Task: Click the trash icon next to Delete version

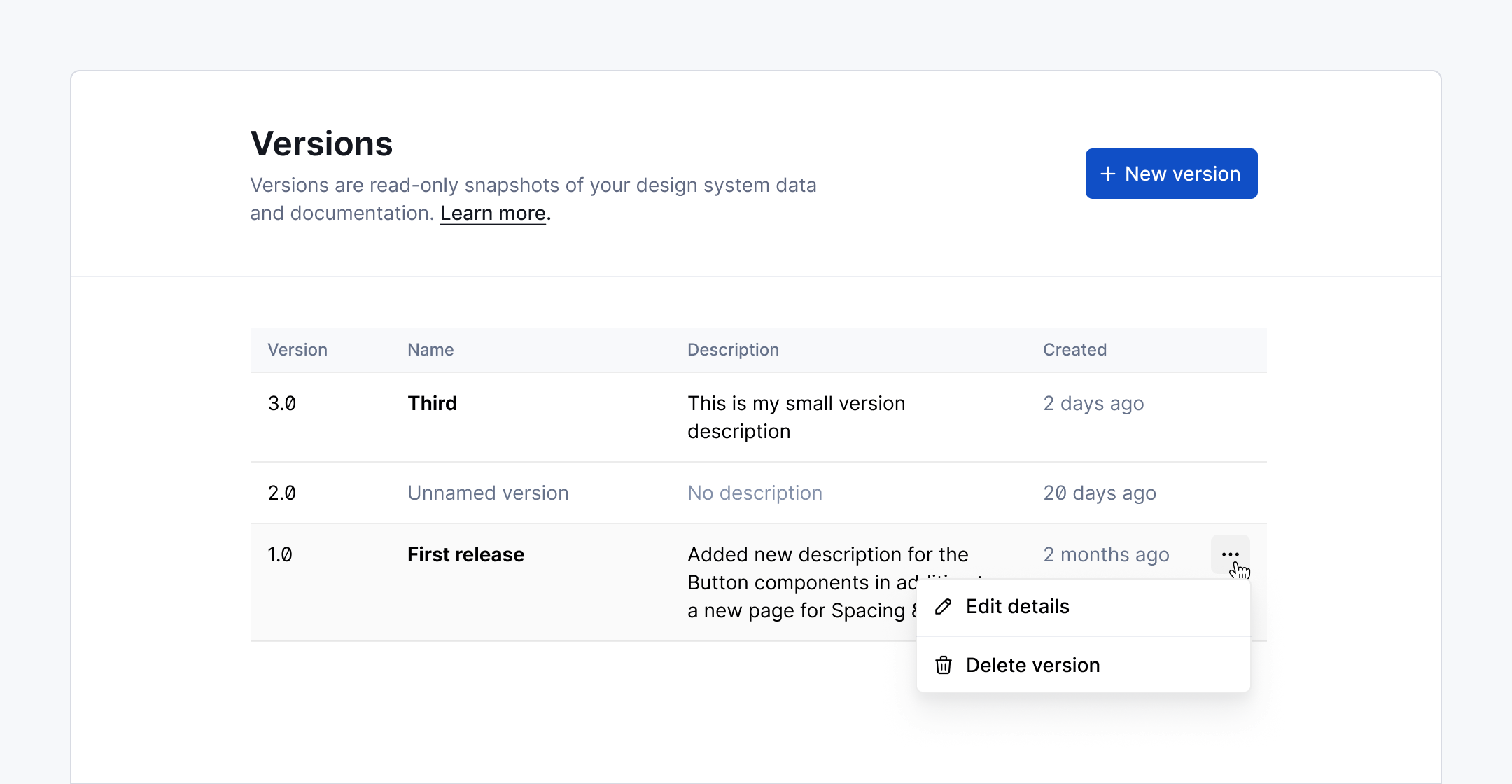Action: [x=944, y=665]
